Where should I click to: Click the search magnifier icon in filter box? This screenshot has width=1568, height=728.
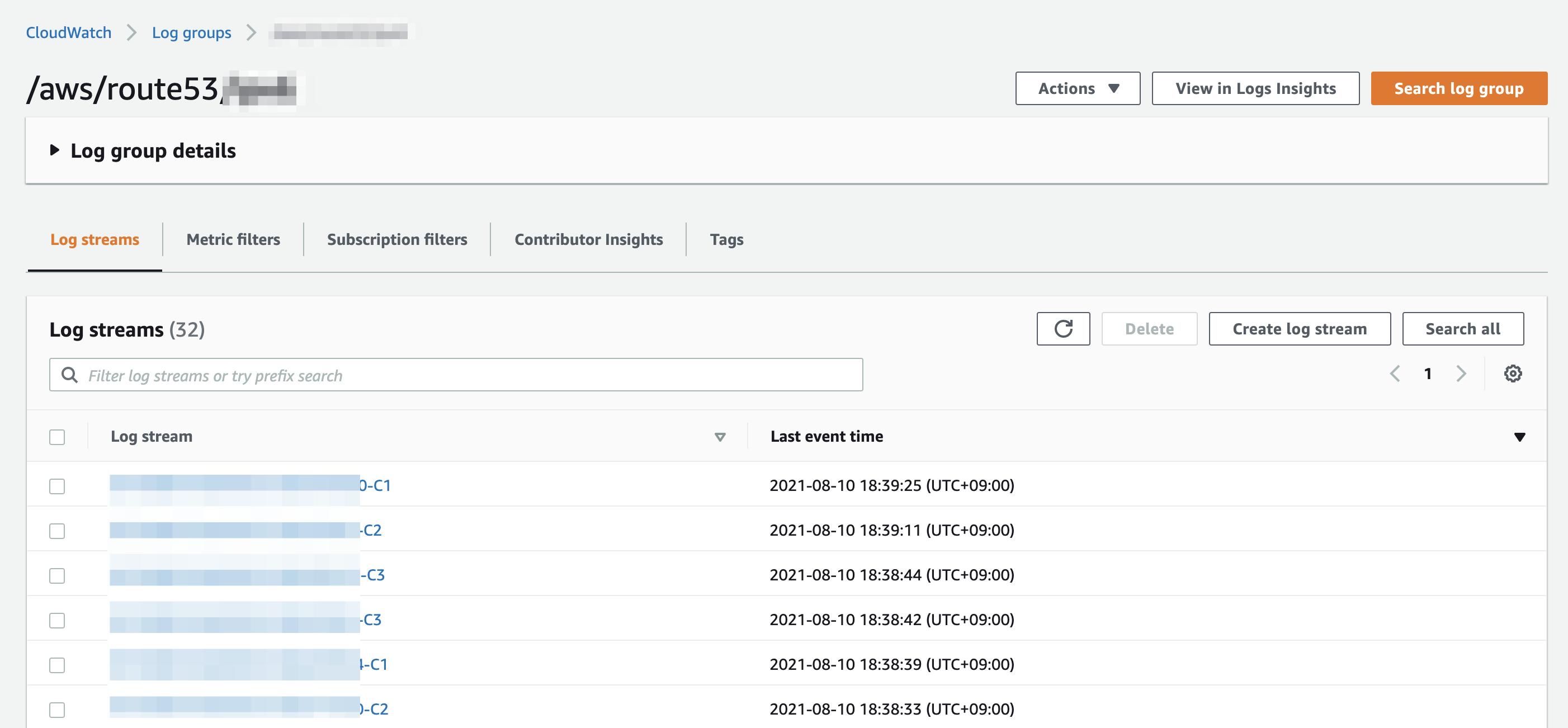coord(70,375)
